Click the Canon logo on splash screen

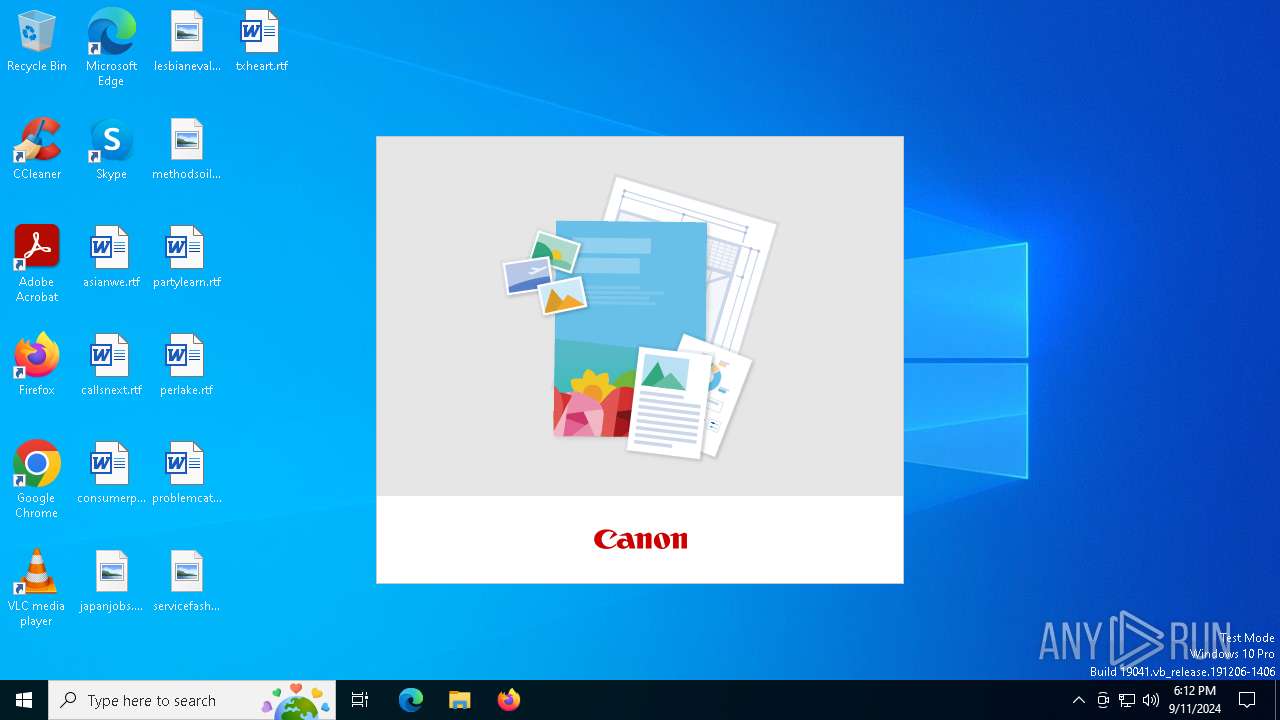(x=640, y=540)
